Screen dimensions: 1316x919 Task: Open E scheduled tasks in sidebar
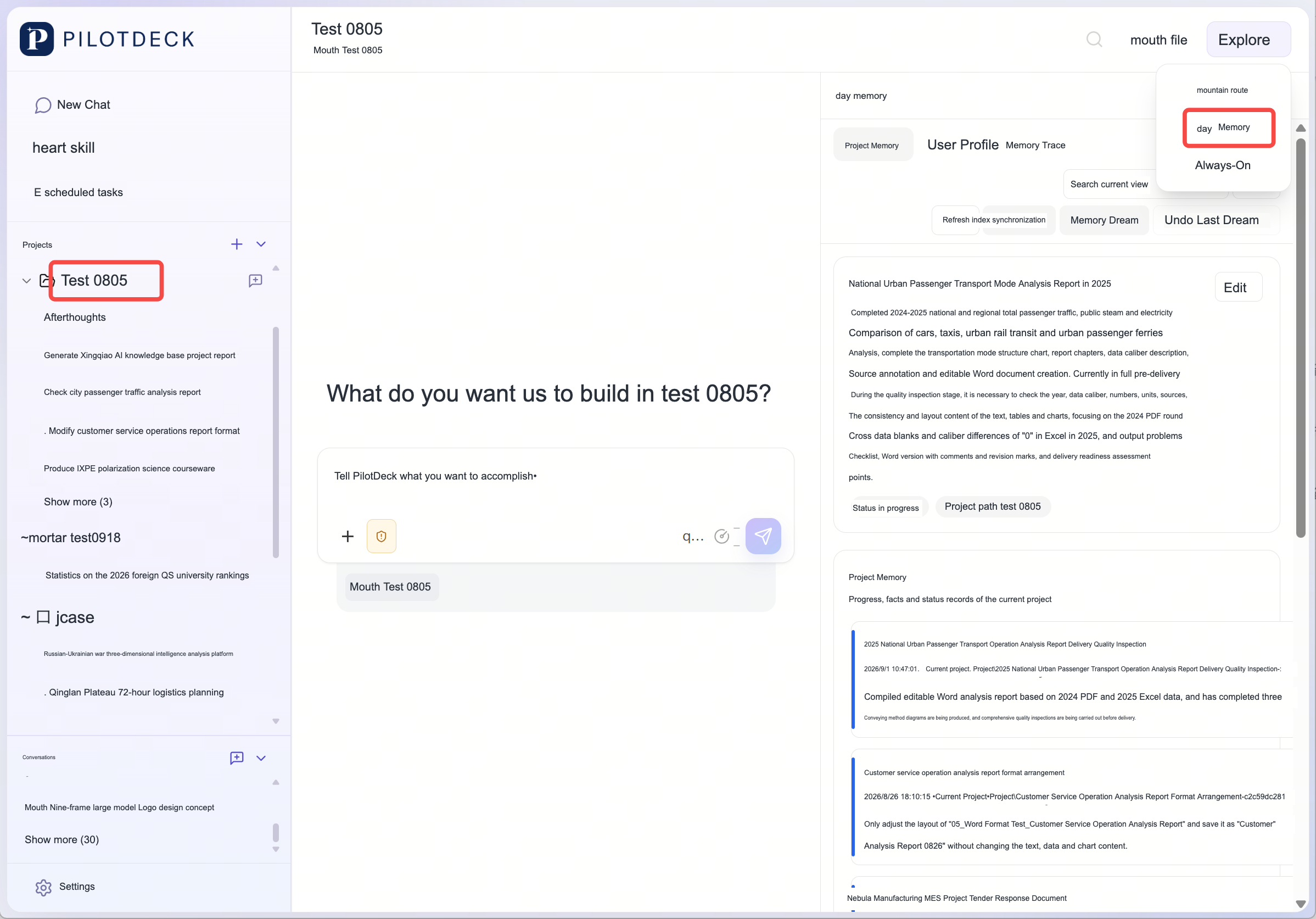pos(78,192)
